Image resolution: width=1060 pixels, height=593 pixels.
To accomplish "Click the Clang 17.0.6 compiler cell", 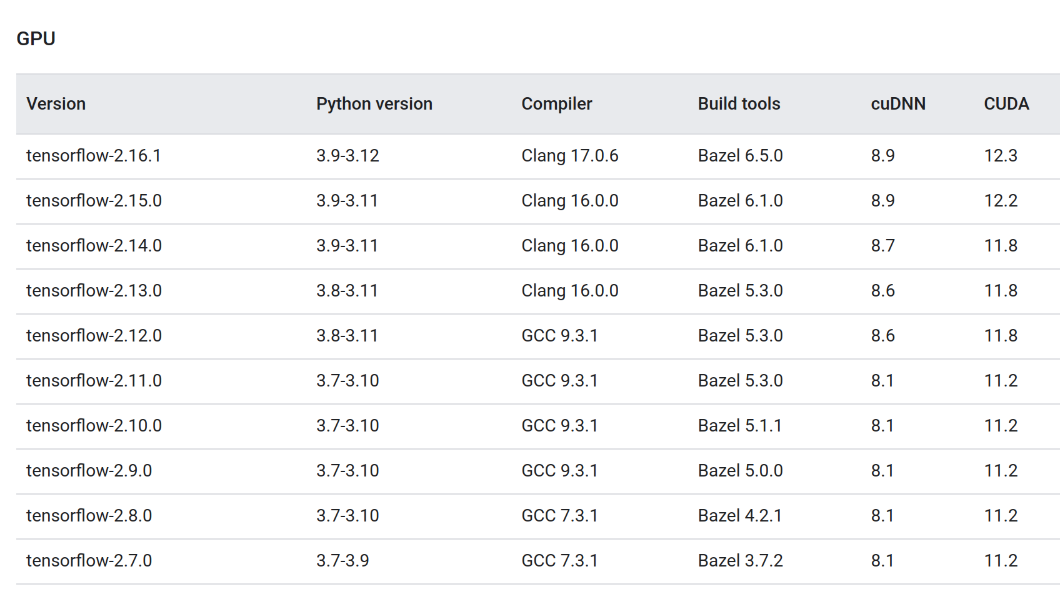I will 570,156.
